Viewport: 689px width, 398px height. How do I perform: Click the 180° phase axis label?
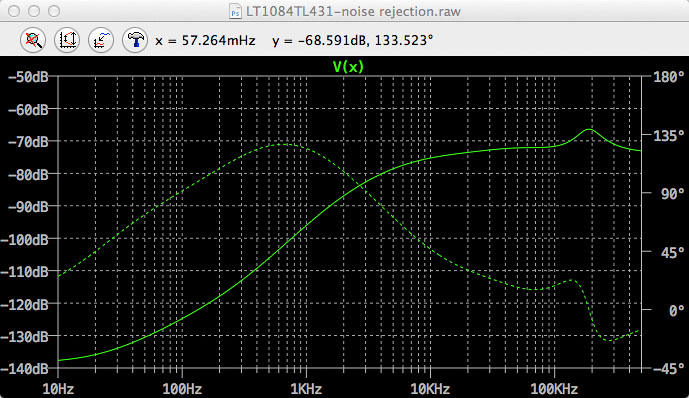click(669, 77)
